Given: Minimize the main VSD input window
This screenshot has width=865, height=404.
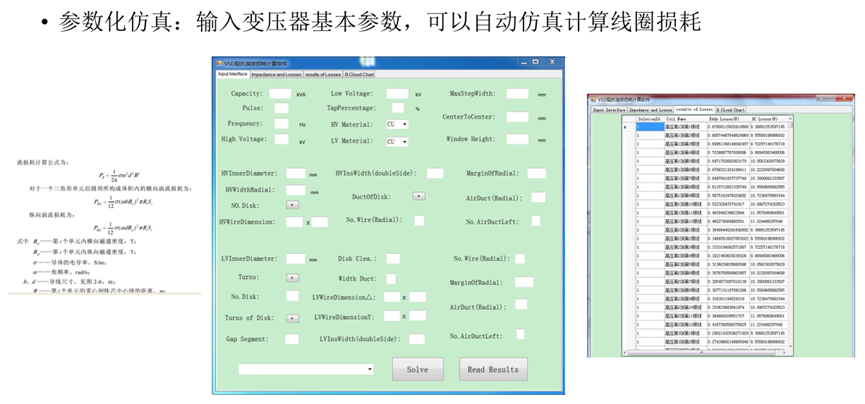Looking at the screenshot, I should [x=522, y=62].
